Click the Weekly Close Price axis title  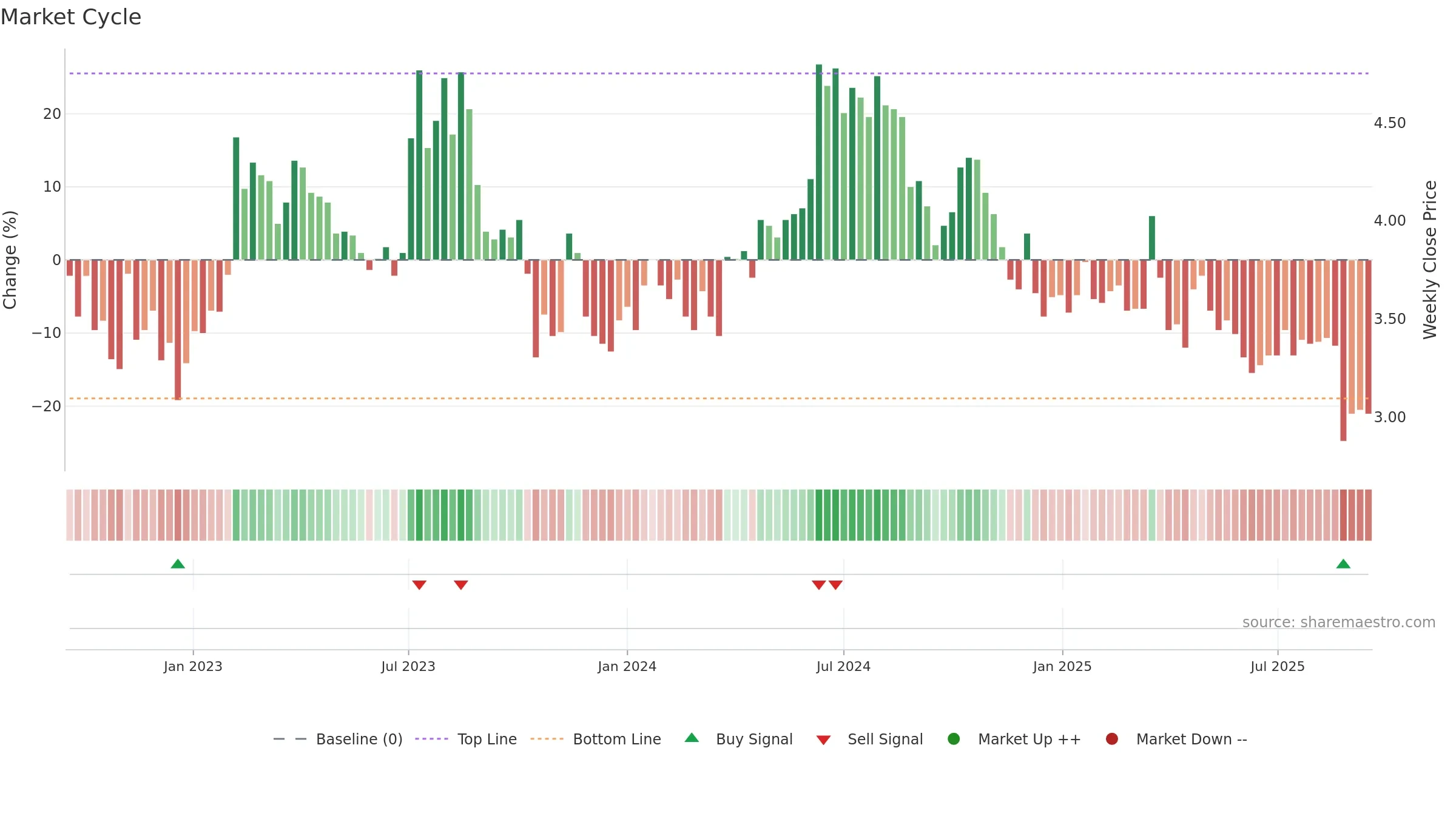[1430, 260]
